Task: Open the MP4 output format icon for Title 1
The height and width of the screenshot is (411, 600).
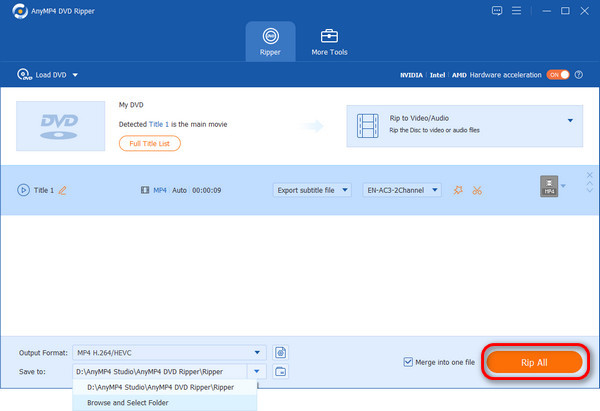Action: coord(547,187)
